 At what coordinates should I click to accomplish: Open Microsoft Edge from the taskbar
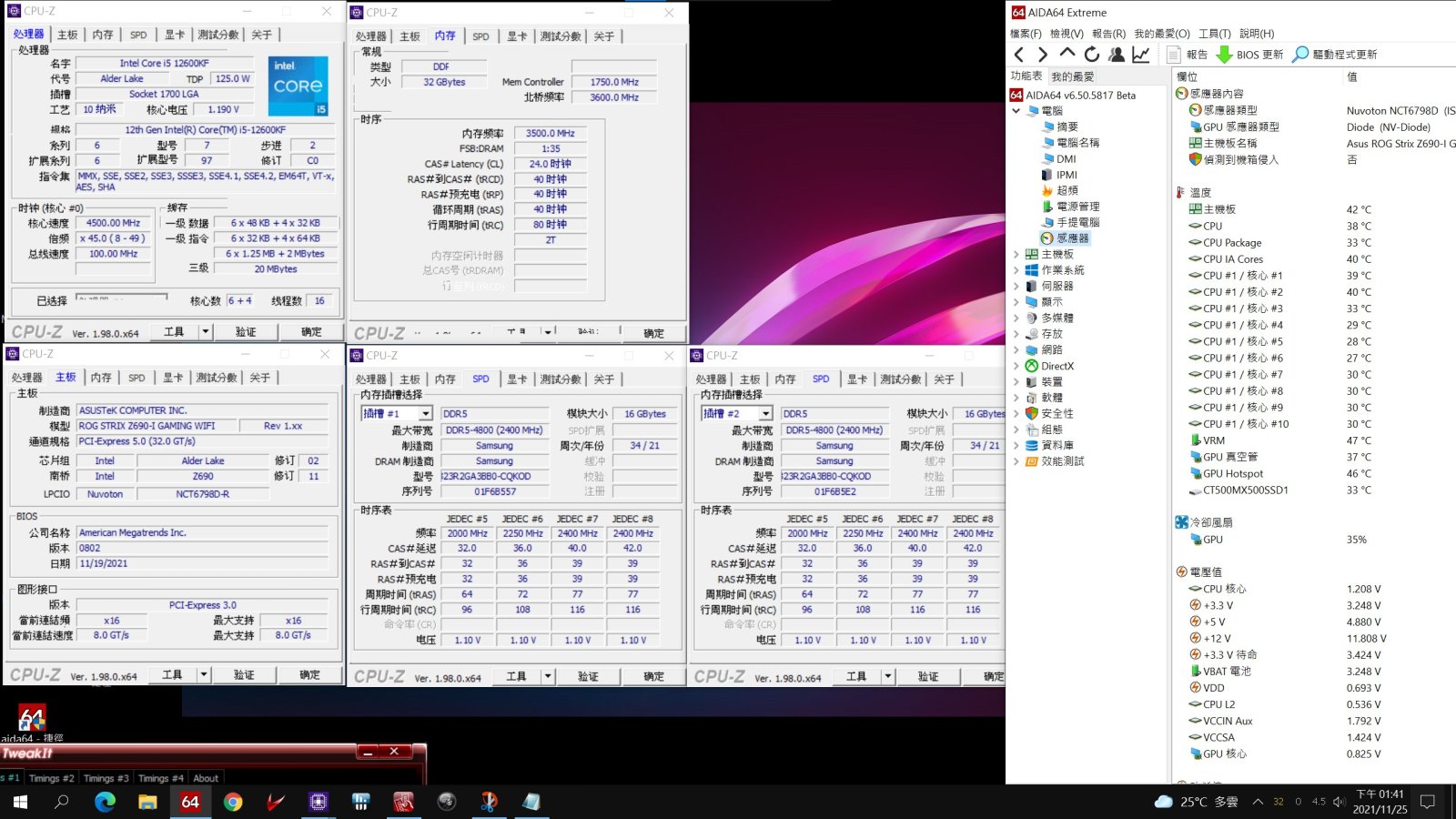coord(105,802)
